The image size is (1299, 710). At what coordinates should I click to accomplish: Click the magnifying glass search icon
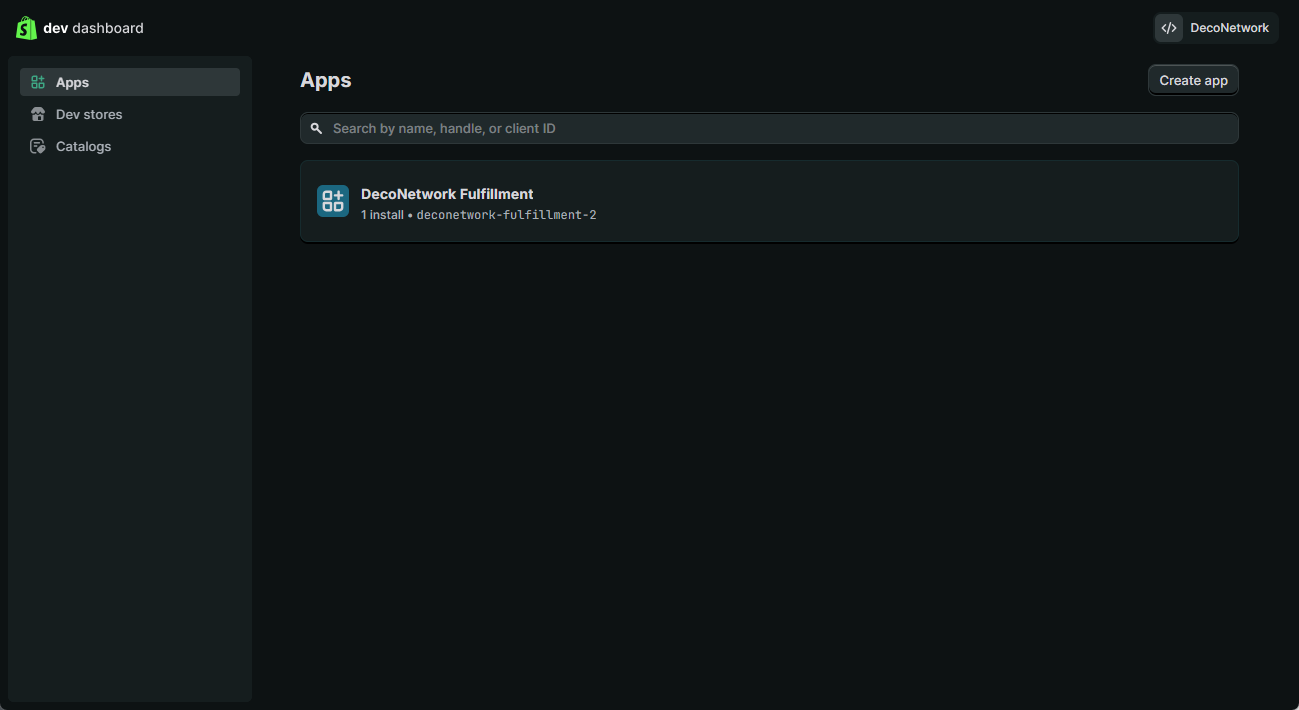tap(316, 128)
